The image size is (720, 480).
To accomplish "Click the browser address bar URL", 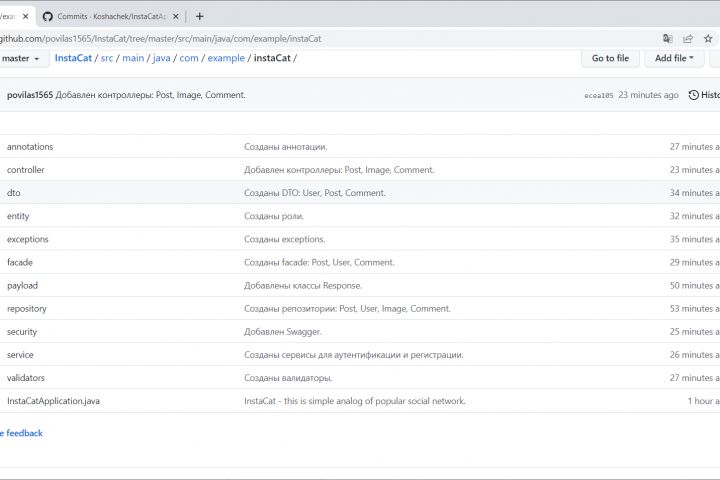I will pos(160,38).
